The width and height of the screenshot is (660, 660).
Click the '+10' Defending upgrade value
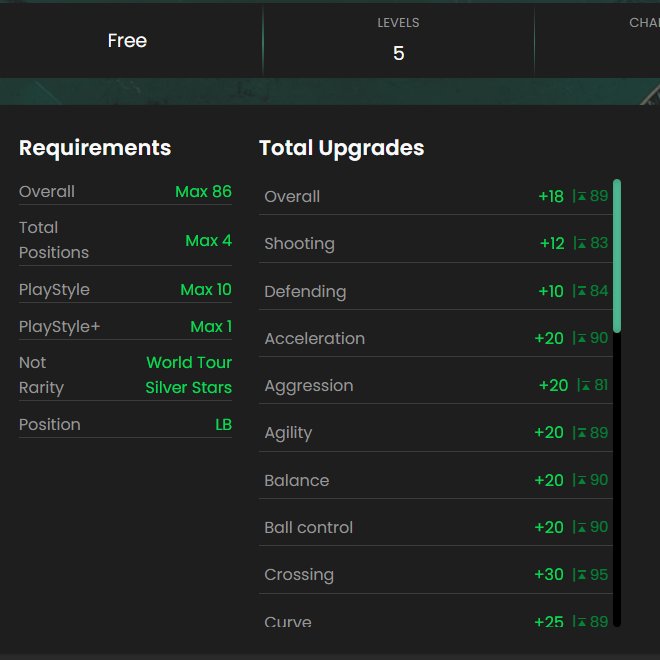click(x=551, y=291)
